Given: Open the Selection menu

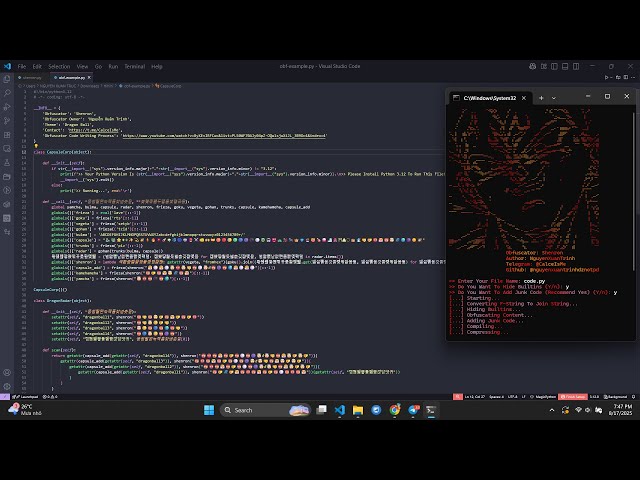Looking at the screenshot, I should click(59, 66).
